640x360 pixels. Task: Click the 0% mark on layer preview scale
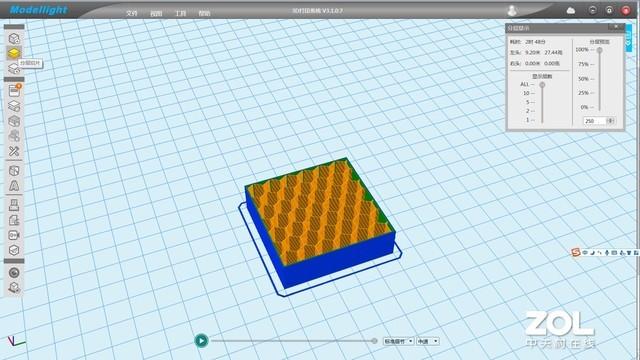(x=584, y=107)
